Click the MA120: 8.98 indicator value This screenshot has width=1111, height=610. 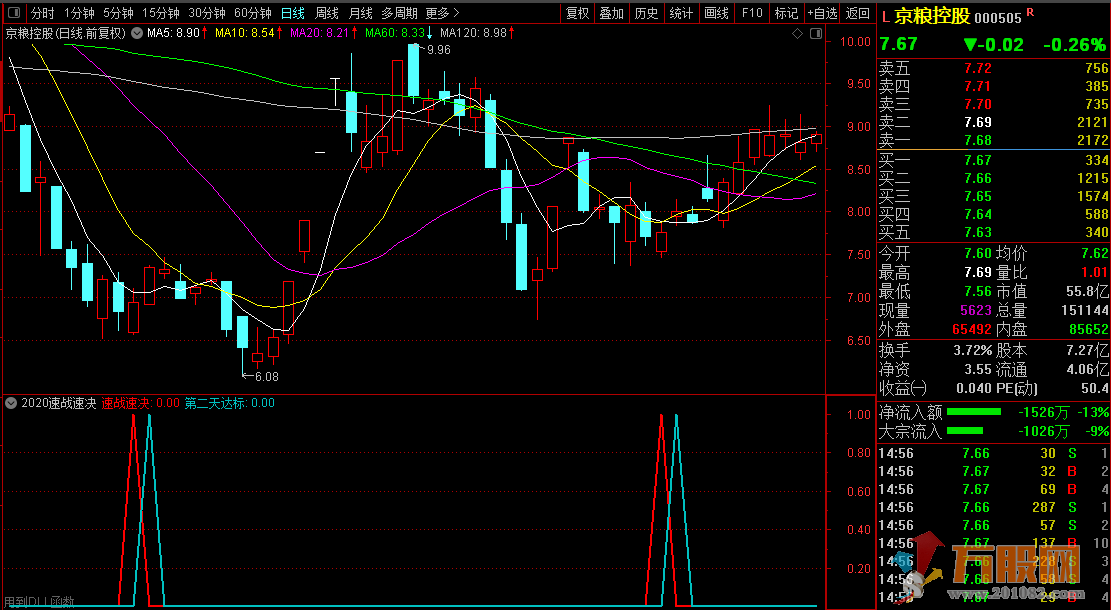(473, 33)
